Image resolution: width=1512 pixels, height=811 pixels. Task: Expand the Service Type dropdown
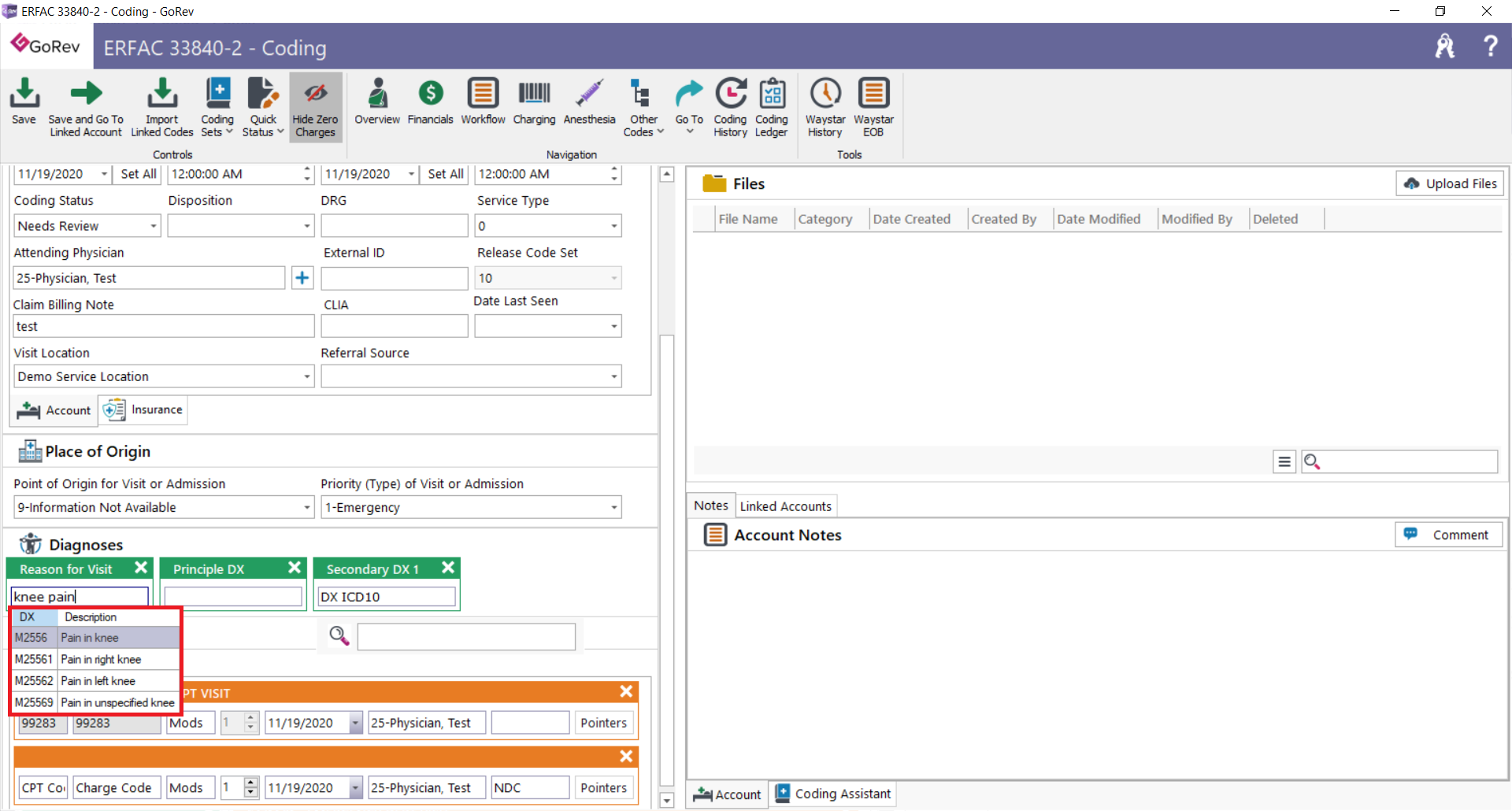point(613,226)
